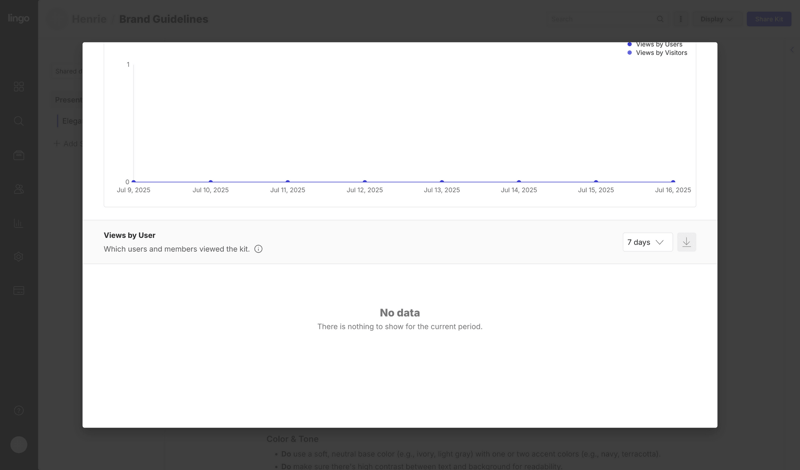Viewport: 800px width, 470px height.
Task: Click the Share Kit button
Action: click(x=769, y=19)
